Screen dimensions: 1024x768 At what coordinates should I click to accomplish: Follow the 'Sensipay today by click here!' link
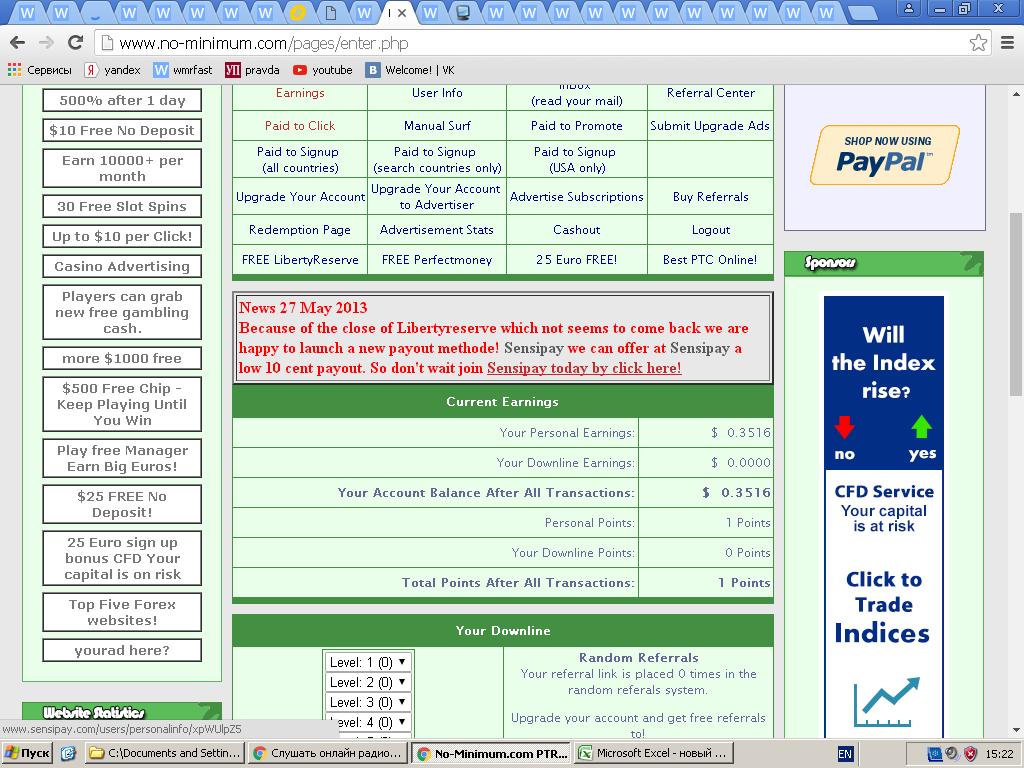pyautogui.click(x=584, y=368)
